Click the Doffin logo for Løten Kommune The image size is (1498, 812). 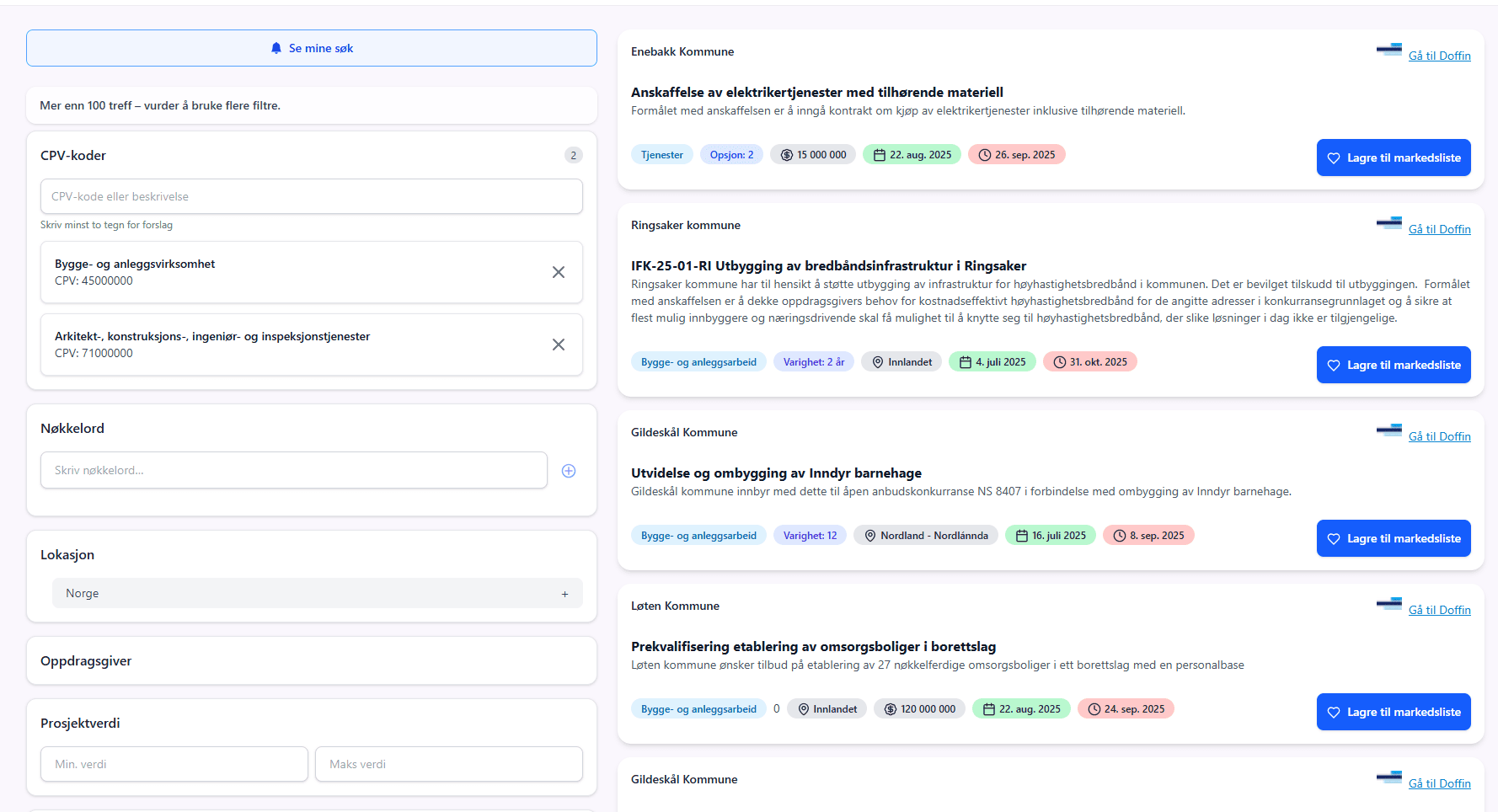coord(1388,605)
